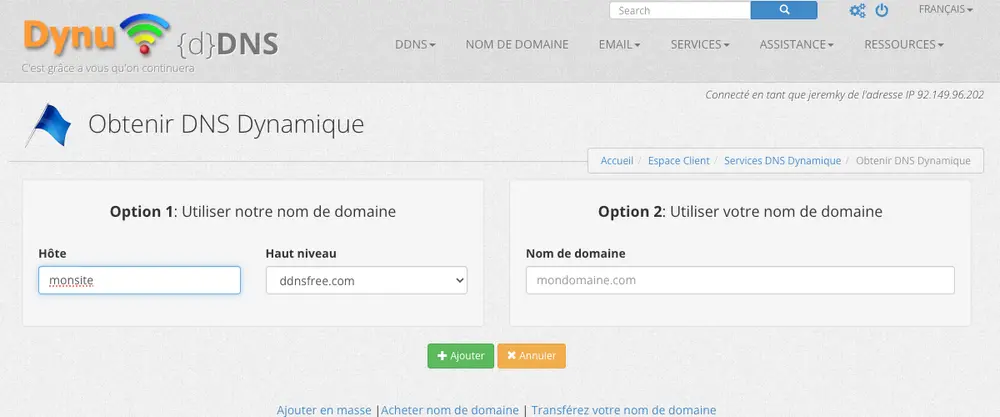Click the Obtenir DNS Dynamique breadcrumb text
The width and height of the screenshot is (1000, 417).
click(x=913, y=161)
